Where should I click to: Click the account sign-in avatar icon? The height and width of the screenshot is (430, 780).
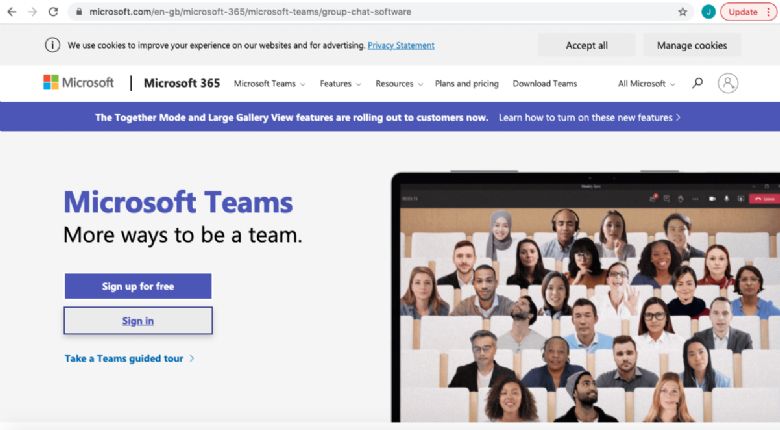728,83
